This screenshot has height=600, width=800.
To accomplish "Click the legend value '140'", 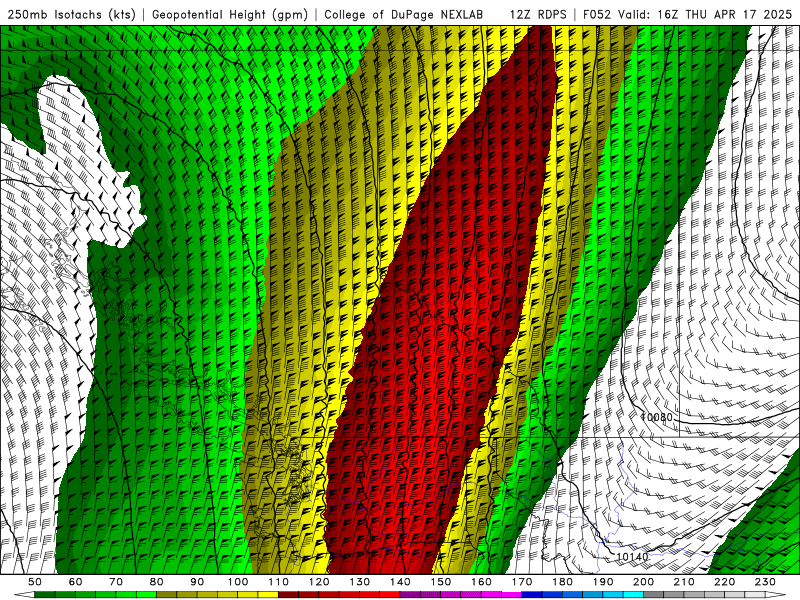I will [x=401, y=582].
